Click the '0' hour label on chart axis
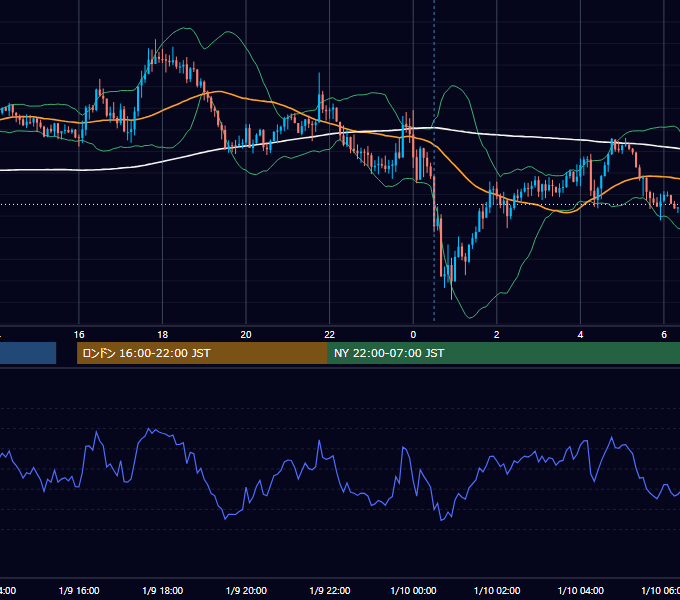The image size is (680, 600). [x=413, y=335]
